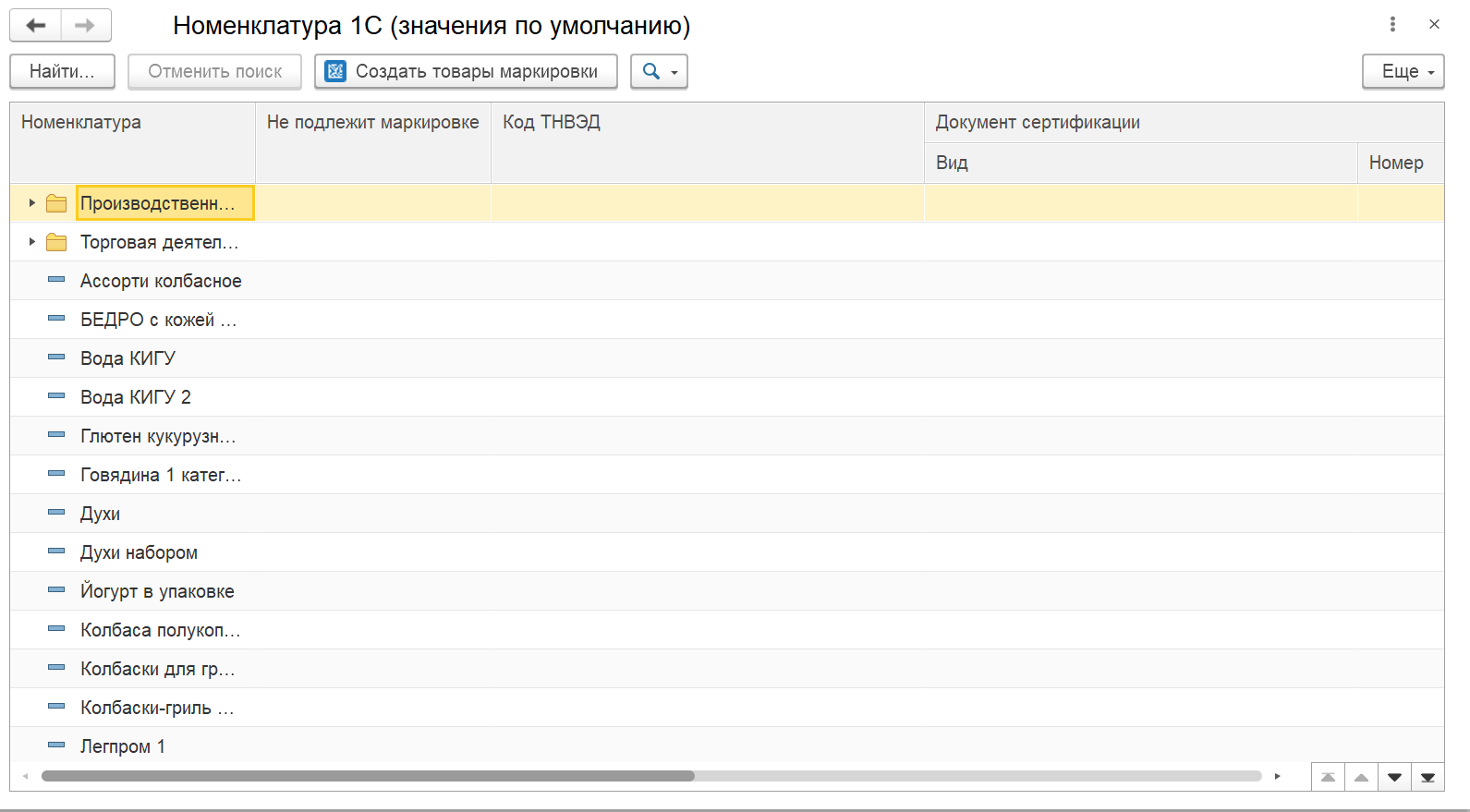1470x812 pixels.
Task: Click the Код ТНВЭД column header
Action: (708, 142)
